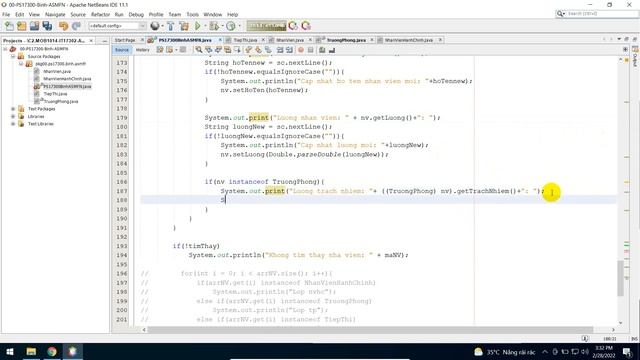
Task: Close the TruongPhong.java tab
Action: [x=372, y=40]
